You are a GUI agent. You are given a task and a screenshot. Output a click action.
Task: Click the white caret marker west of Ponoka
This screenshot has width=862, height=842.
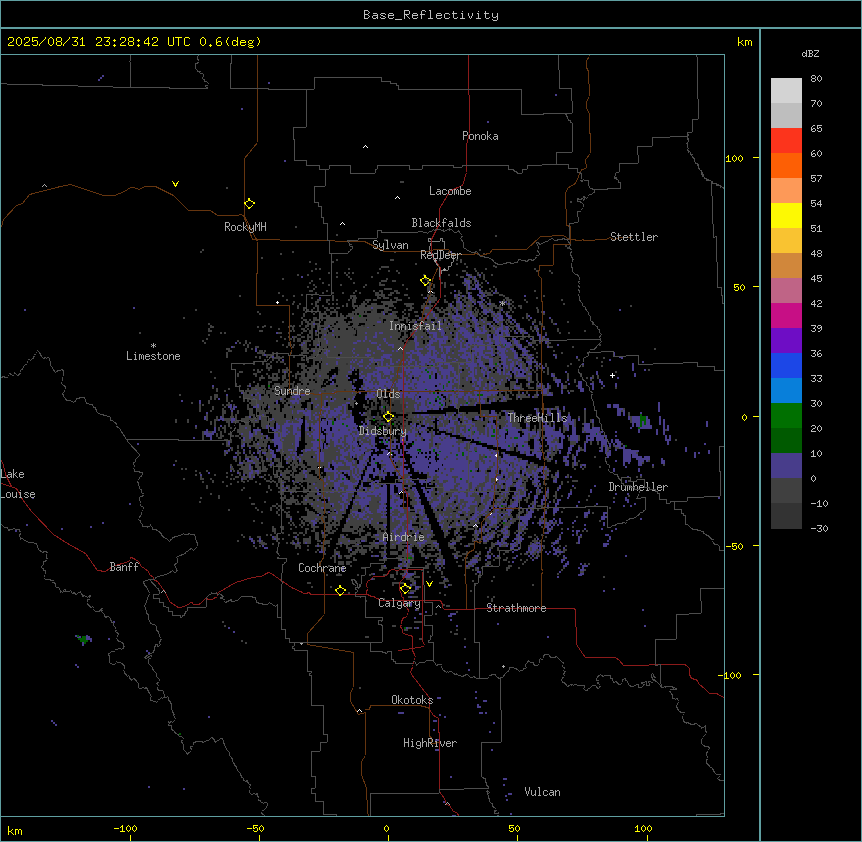pyautogui.click(x=365, y=147)
